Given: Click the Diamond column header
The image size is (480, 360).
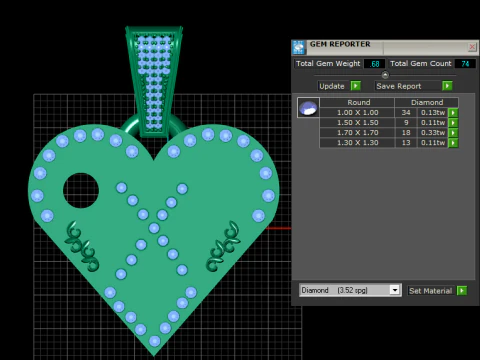Looking at the screenshot, I should click(427, 102).
